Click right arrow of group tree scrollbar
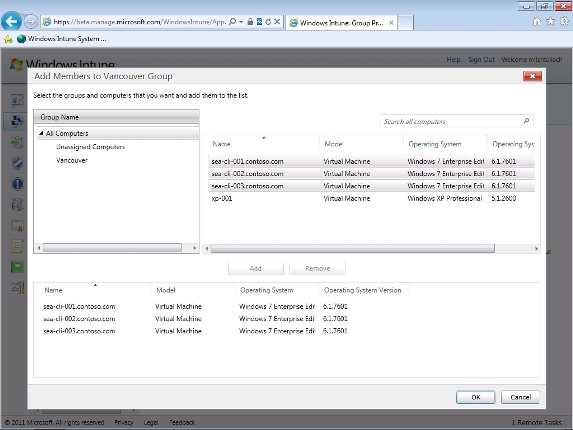This screenshot has width=573, height=430. (x=194, y=248)
